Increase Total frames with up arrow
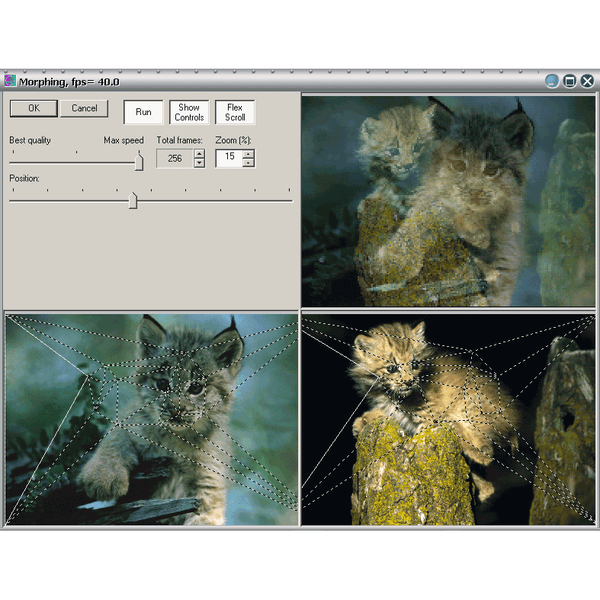This screenshot has width=600, height=600. [199, 154]
